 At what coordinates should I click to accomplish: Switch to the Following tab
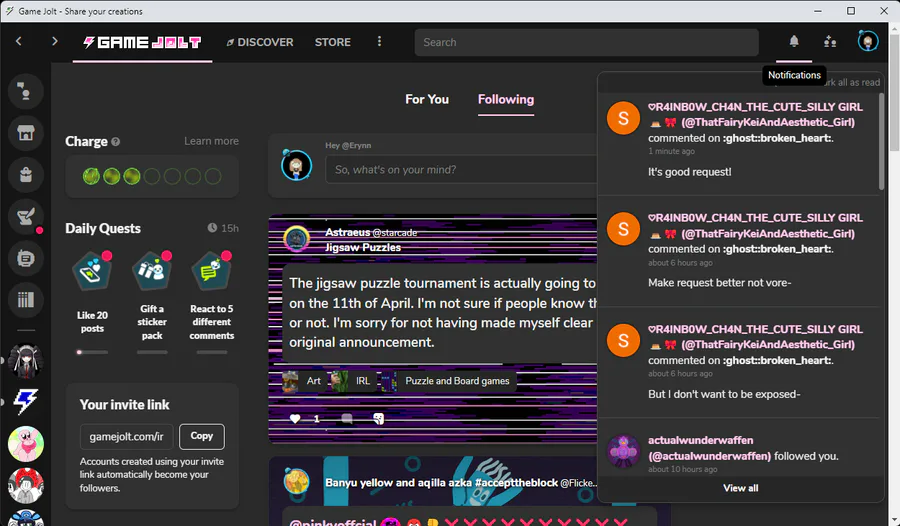pyautogui.click(x=506, y=99)
